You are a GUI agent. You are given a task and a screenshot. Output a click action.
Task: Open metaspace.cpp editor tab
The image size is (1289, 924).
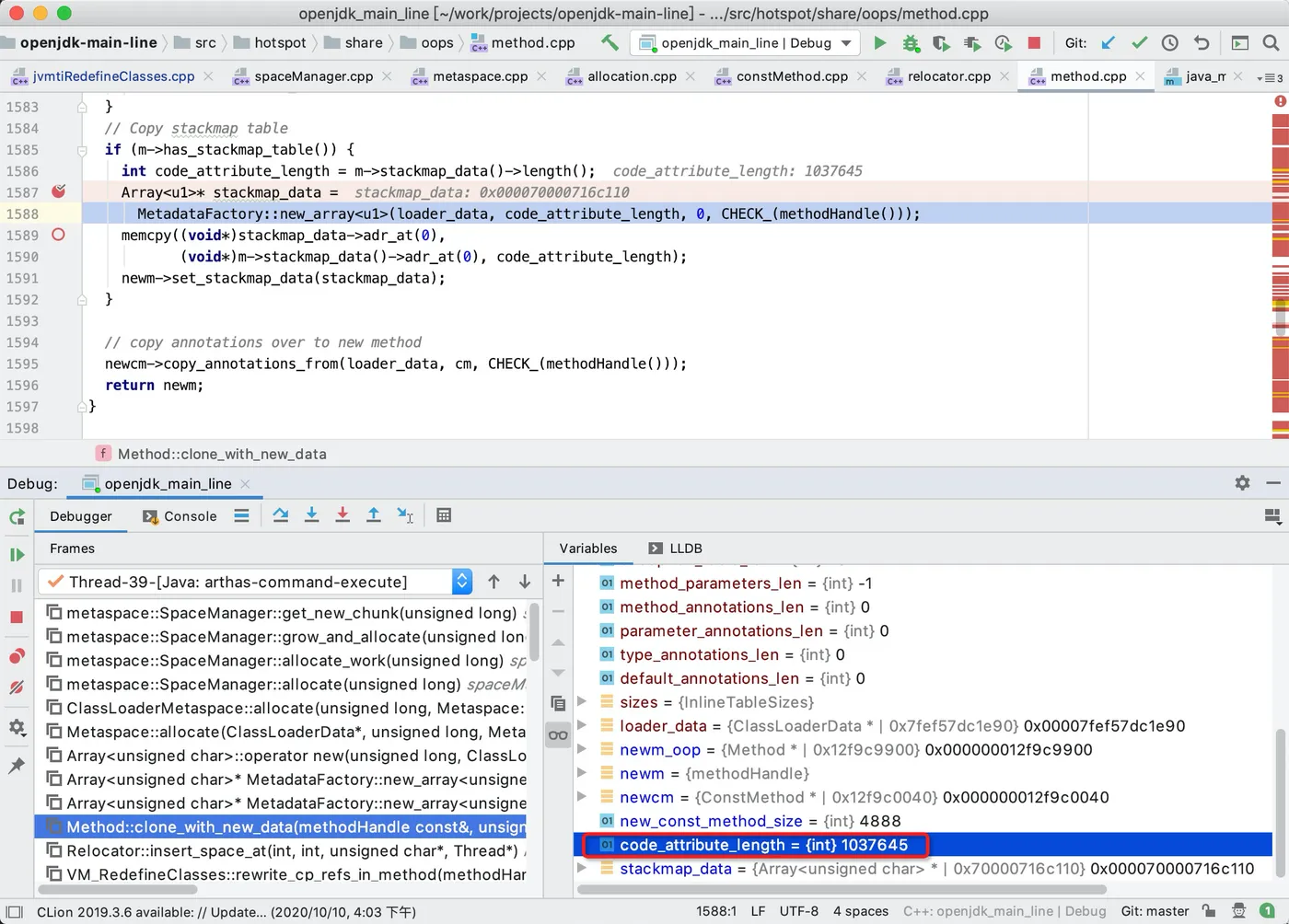pos(480,76)
